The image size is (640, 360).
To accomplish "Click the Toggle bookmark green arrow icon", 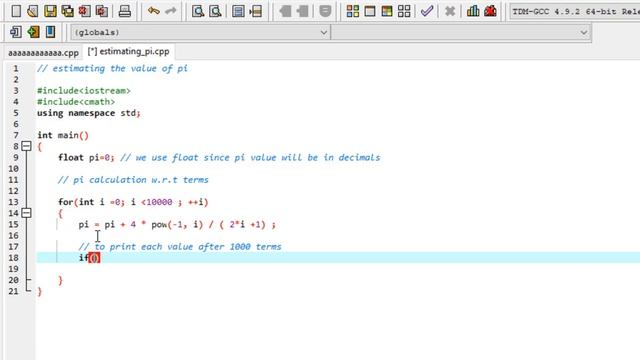I will 33,32.
